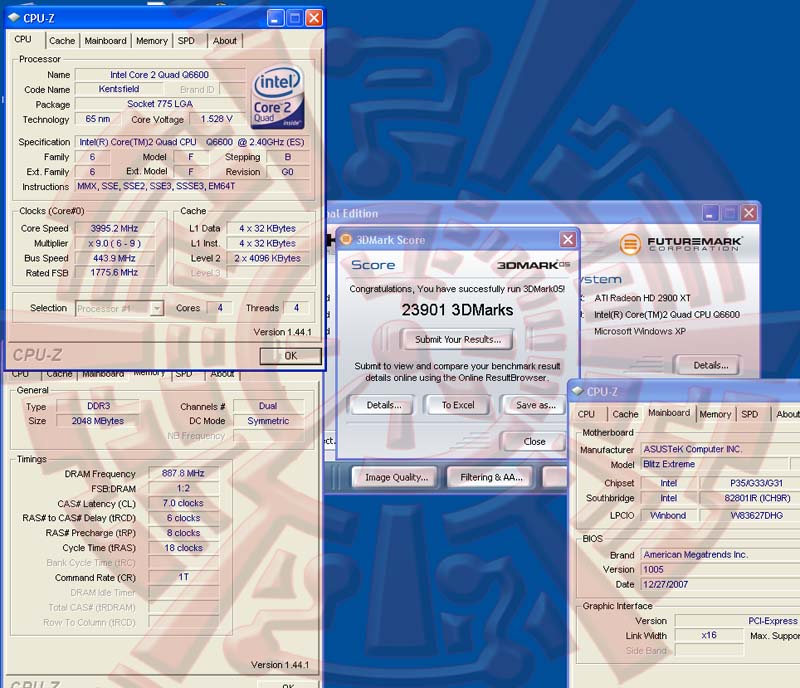Viewport: 800px width, 688px height.
Task: Minimize the 3DMark edition window
Action: (710, 212)
